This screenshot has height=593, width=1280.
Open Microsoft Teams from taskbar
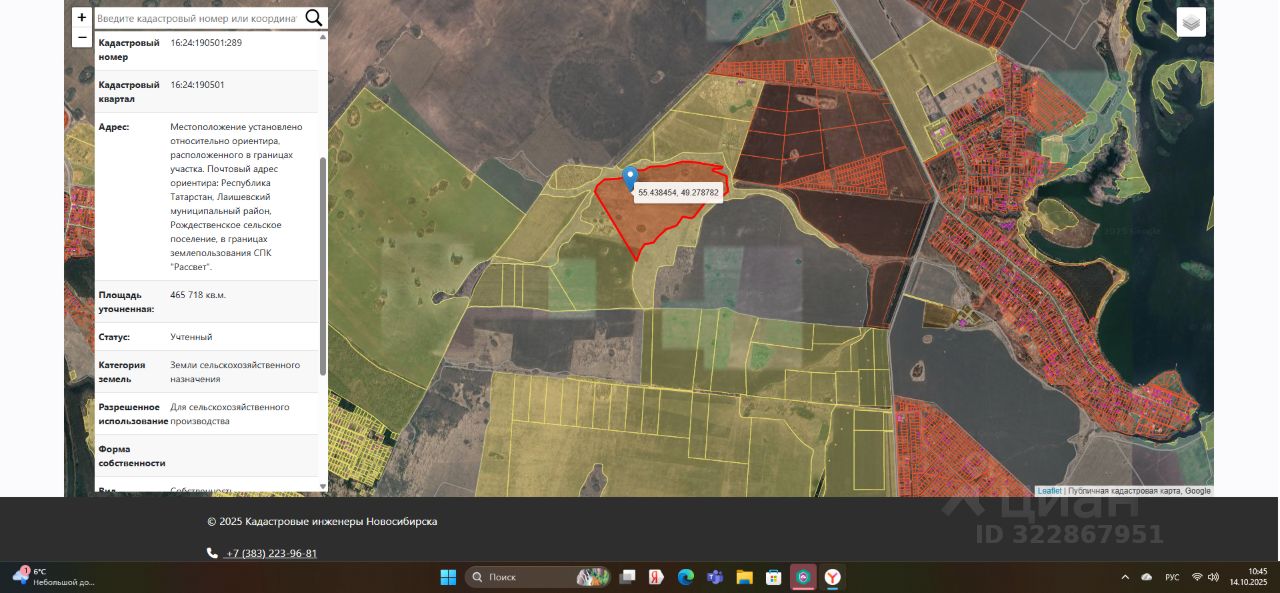(715, 577)
